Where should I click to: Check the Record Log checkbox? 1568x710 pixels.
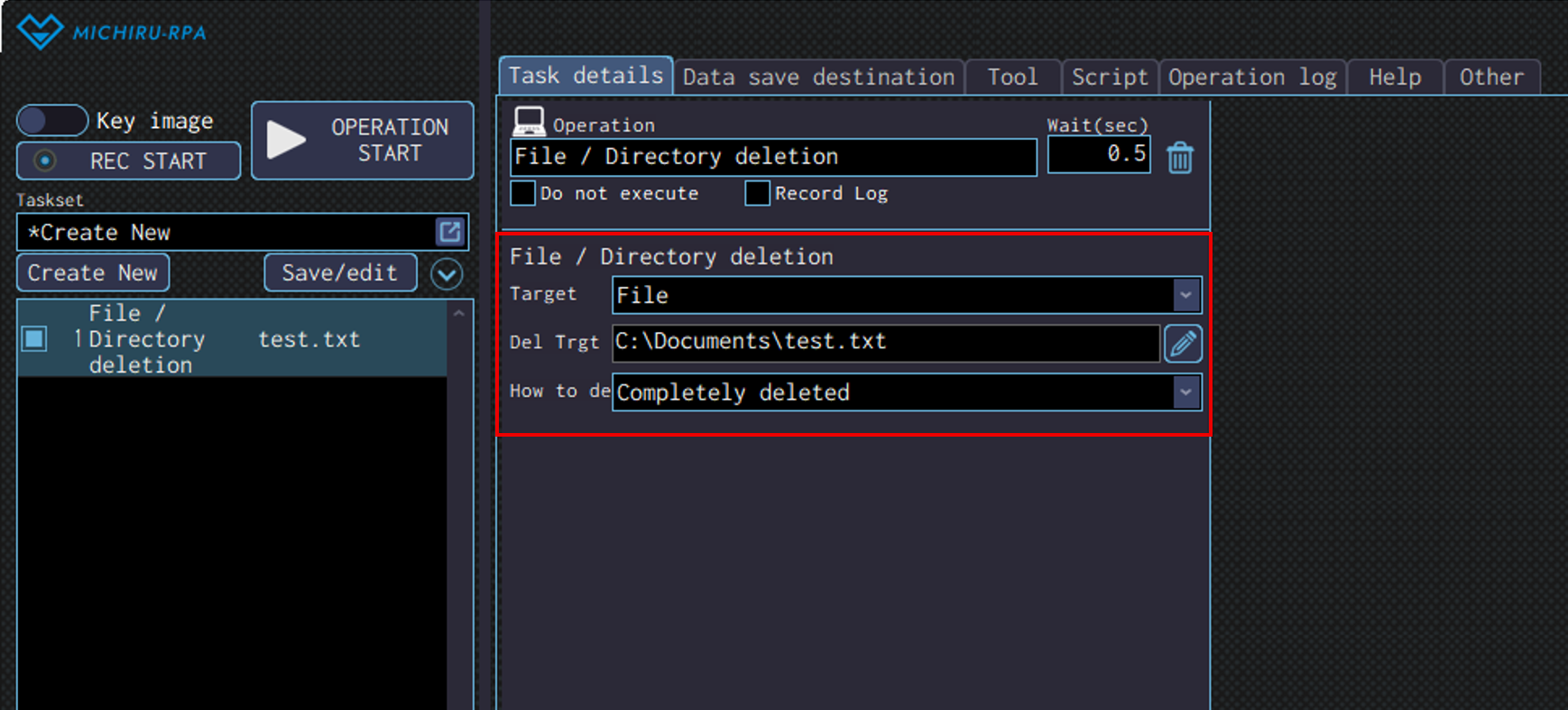[x=757, y=193]
